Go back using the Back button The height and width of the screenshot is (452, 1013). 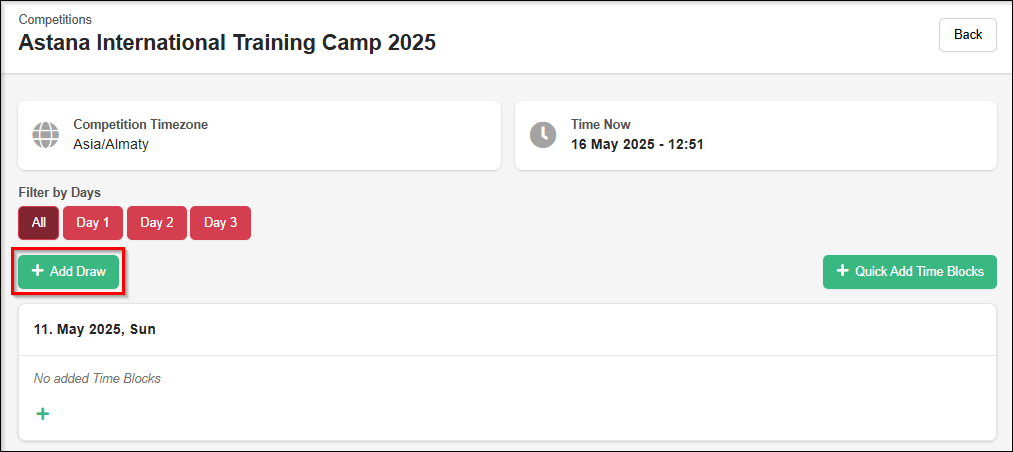[x=967, y=35]
